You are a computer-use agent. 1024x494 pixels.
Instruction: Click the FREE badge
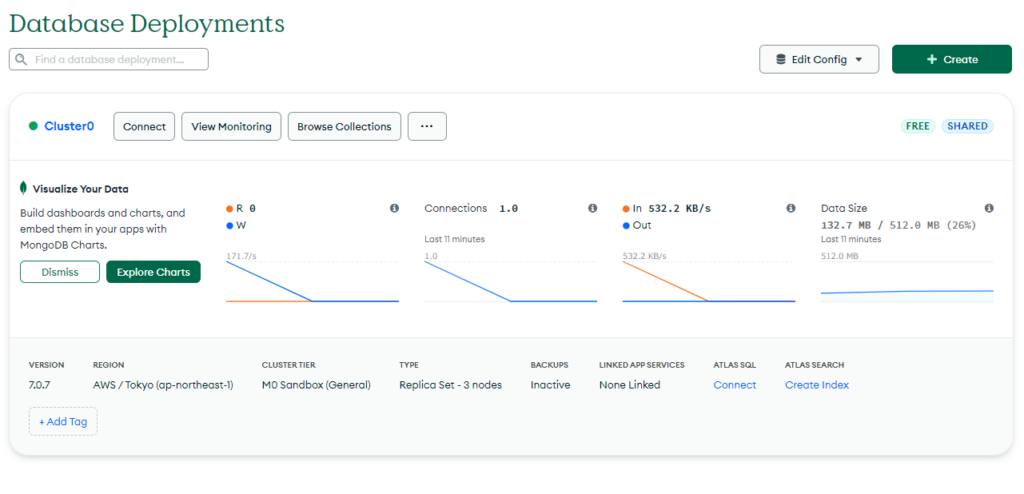tap(918, 126)
